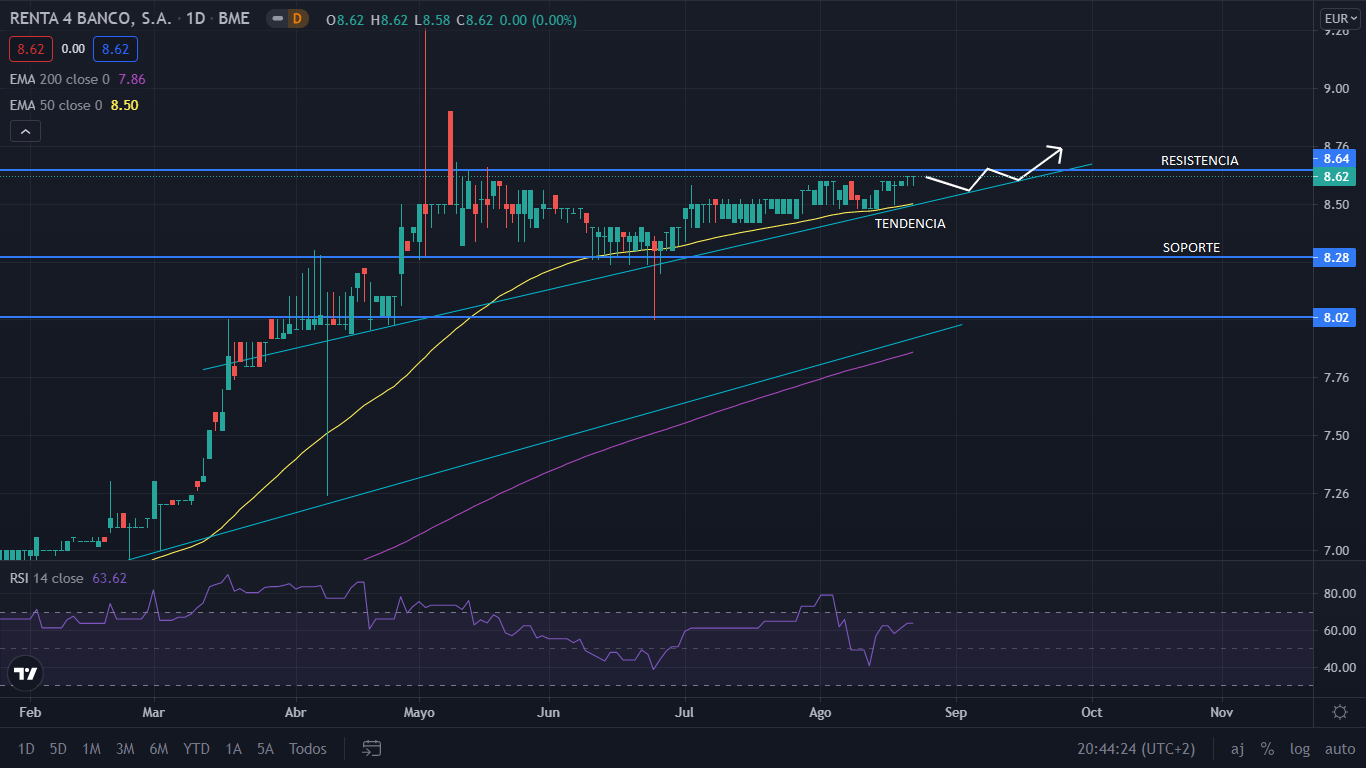Open the EUR currency dropdown
Viewport: 1366px width, 768px height.
pos(1336,18)
